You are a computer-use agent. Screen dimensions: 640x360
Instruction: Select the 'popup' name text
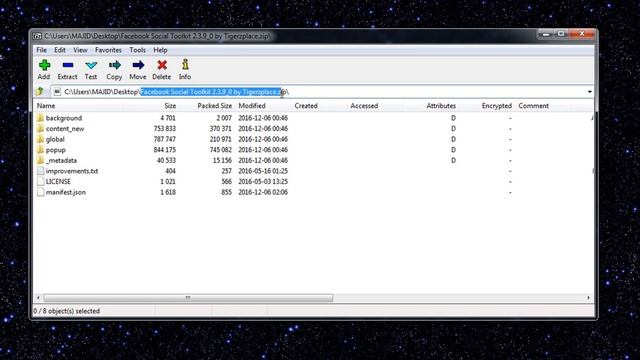tap(56, 150)
